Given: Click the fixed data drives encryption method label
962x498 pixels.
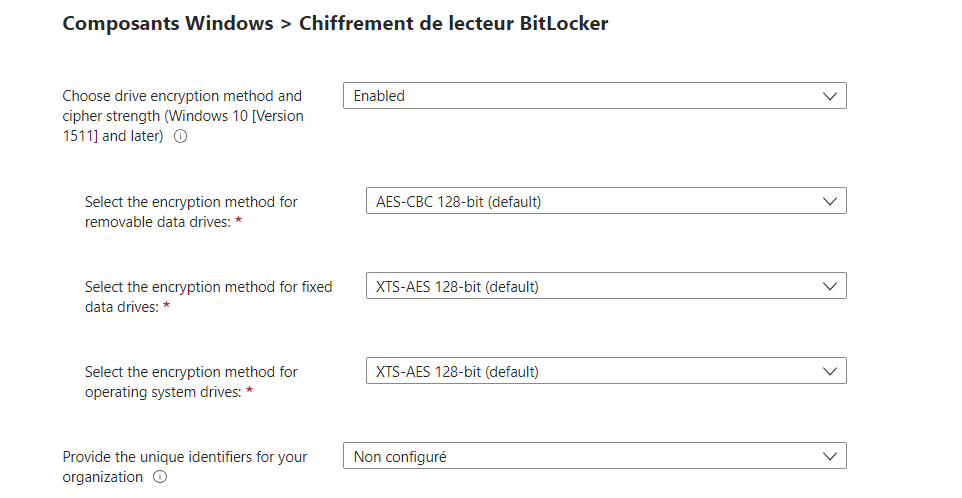Looking at the screenshot, I should point(208,297).
